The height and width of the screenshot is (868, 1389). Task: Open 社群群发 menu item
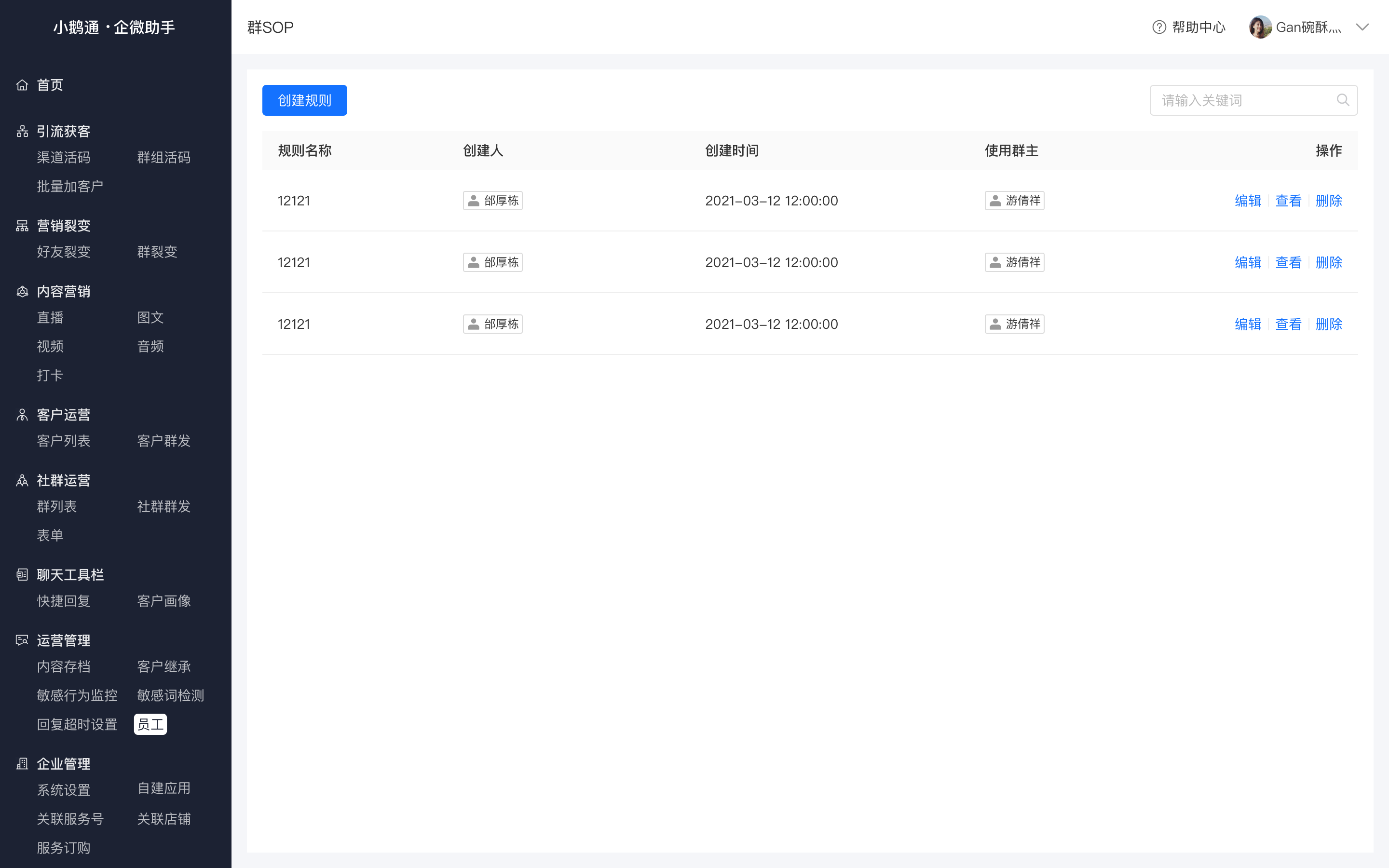(163, 506)
